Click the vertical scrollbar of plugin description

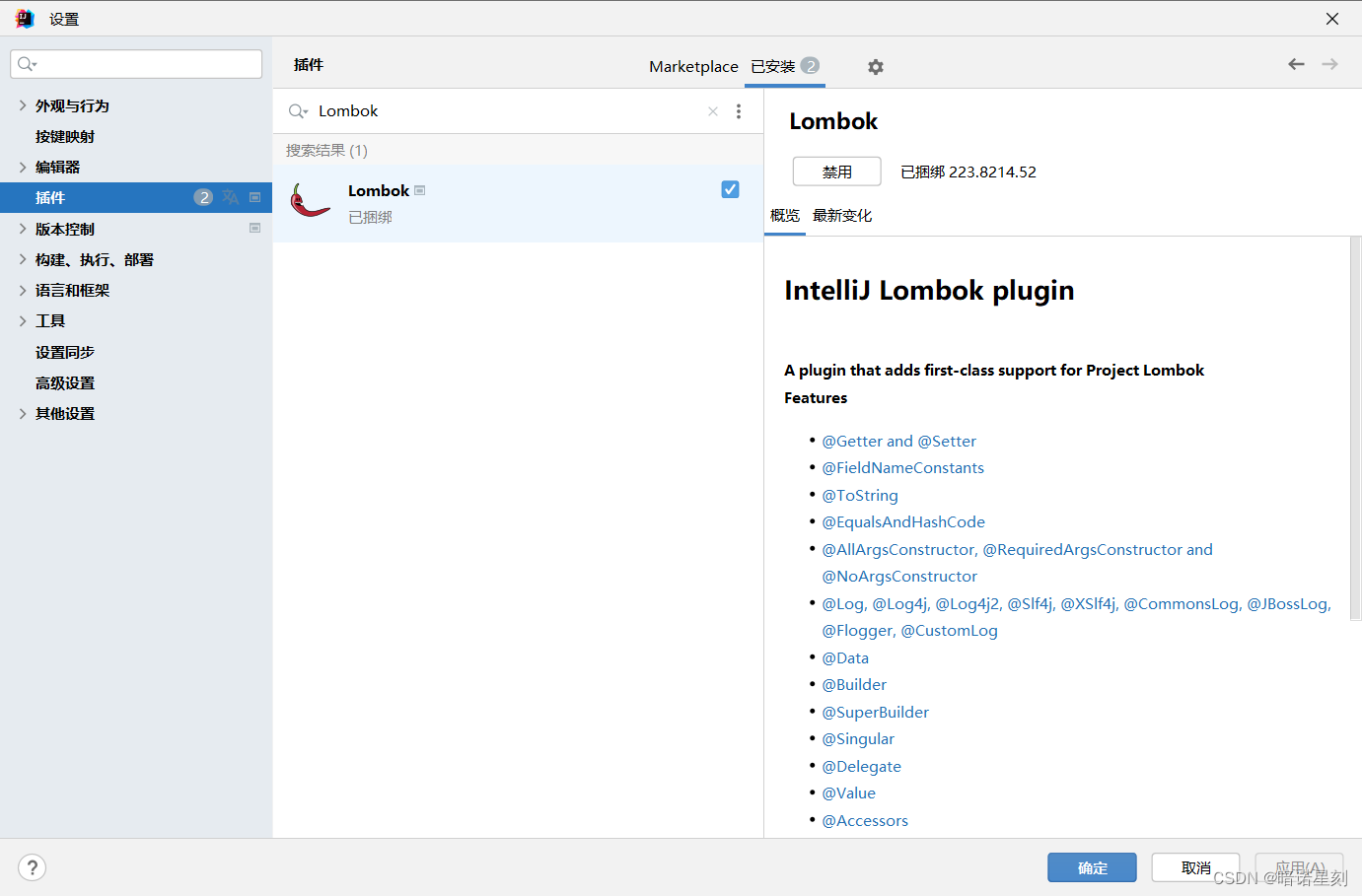point(1355,428)
